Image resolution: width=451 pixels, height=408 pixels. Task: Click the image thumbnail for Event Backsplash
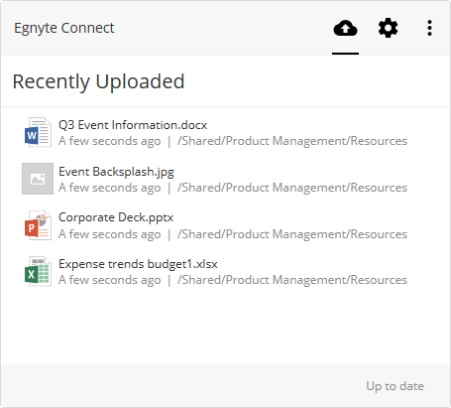38,179
